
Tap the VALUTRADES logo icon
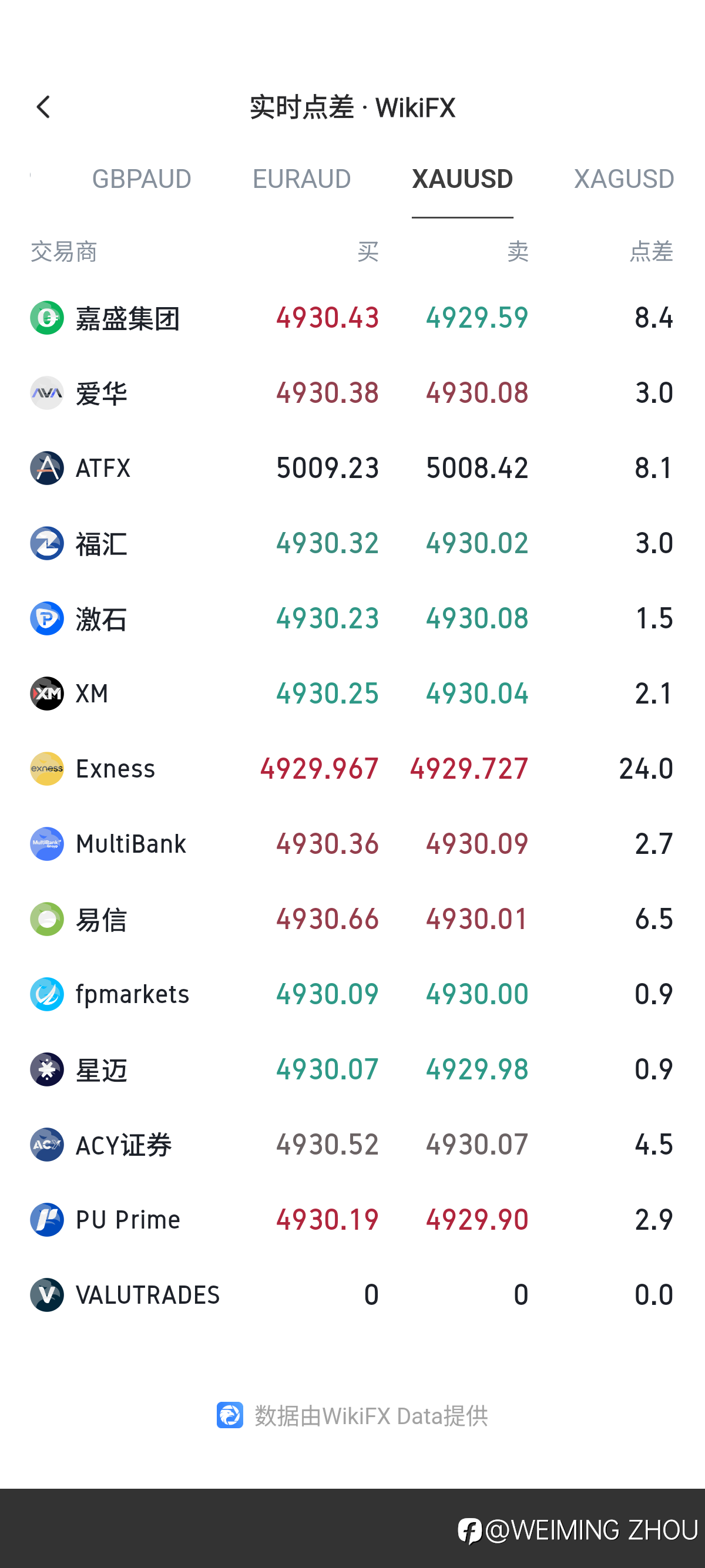coord(47,1295)
